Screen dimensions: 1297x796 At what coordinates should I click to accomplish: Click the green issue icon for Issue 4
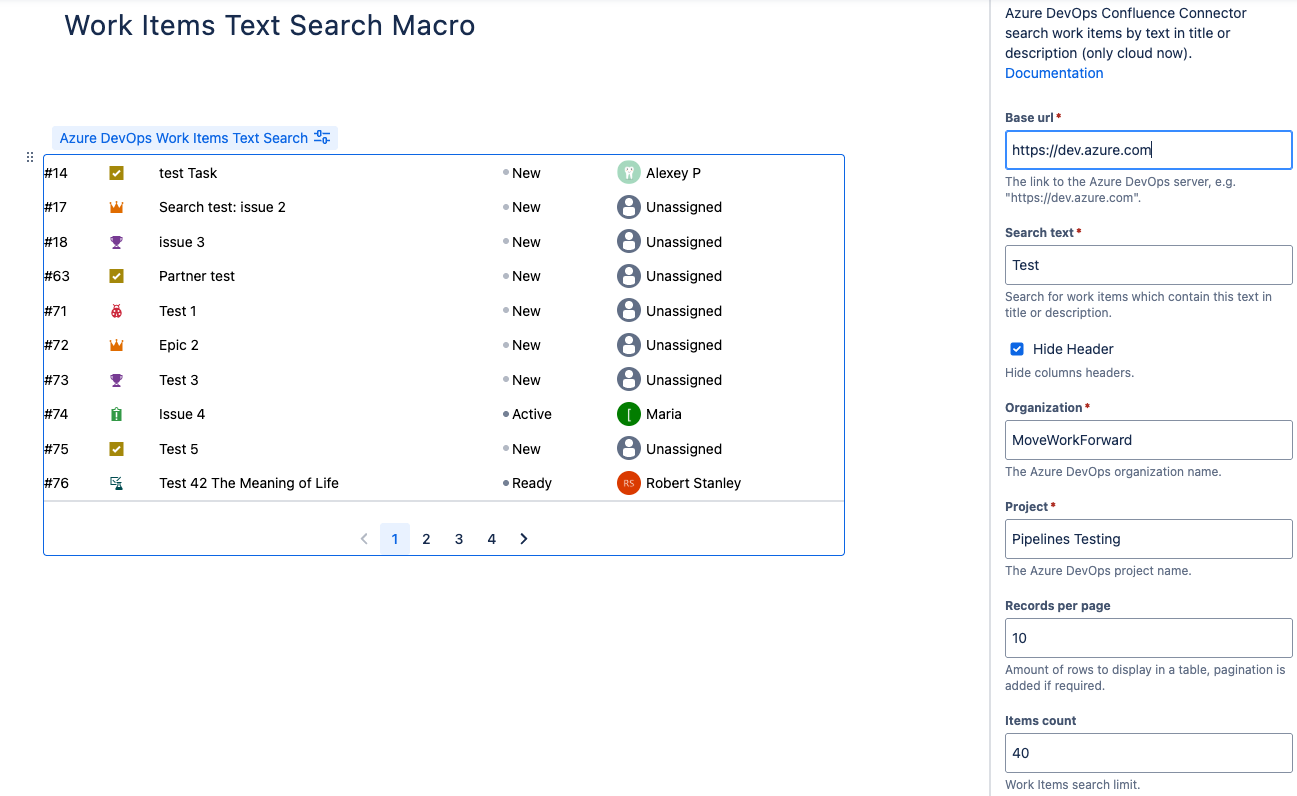pyautogui.click(x=116, y=414)
